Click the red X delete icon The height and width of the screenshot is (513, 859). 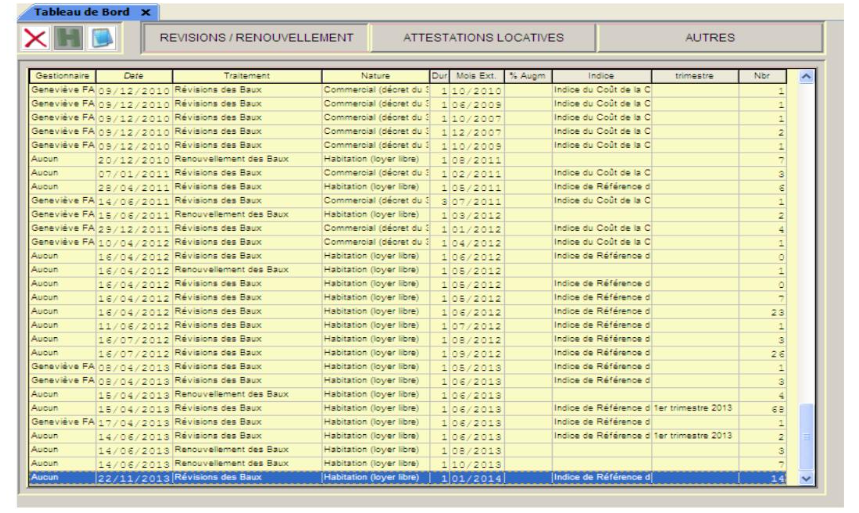click(37, 38)
